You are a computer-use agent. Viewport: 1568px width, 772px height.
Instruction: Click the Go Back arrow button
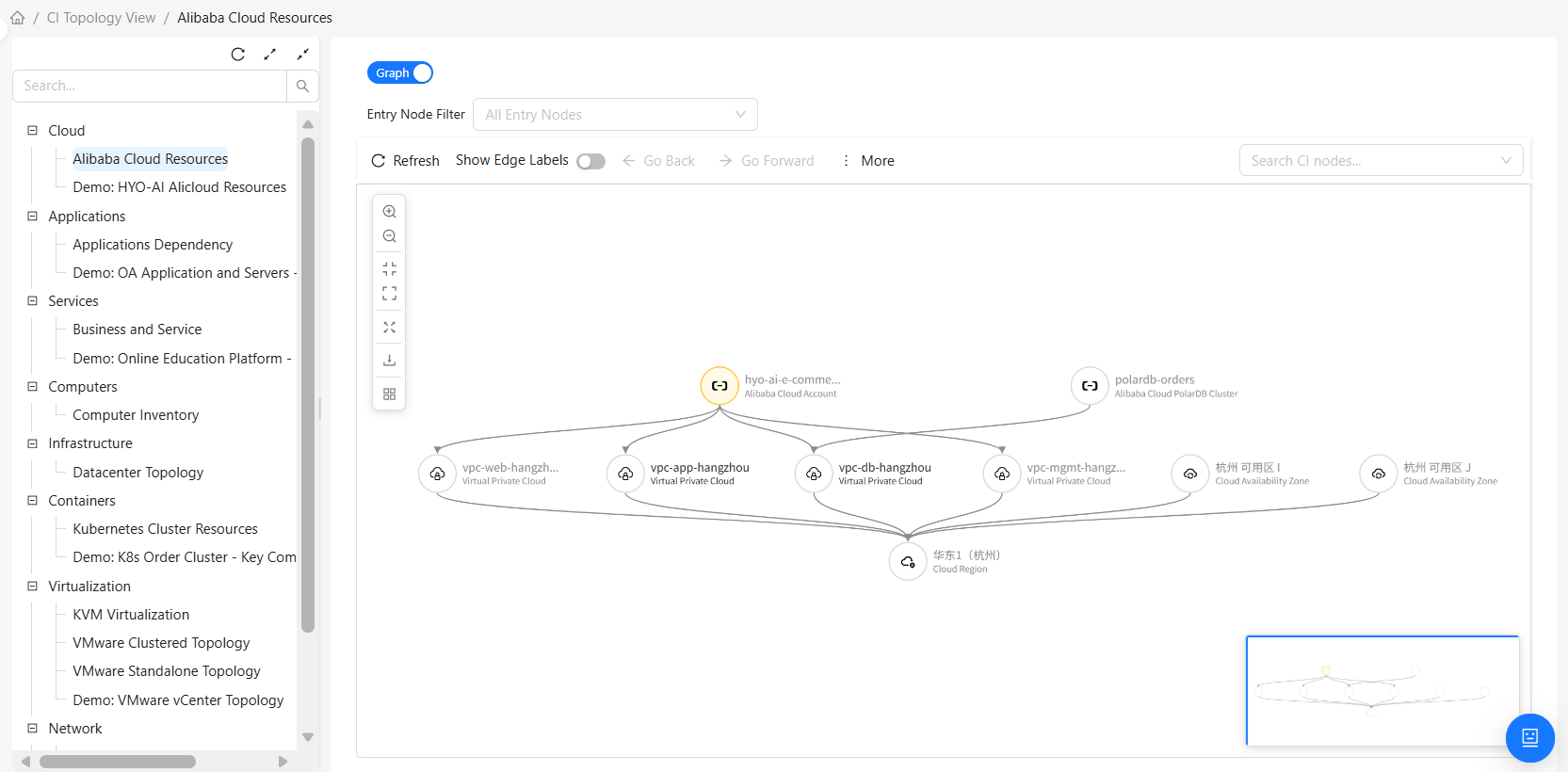(x=658, y=161)
